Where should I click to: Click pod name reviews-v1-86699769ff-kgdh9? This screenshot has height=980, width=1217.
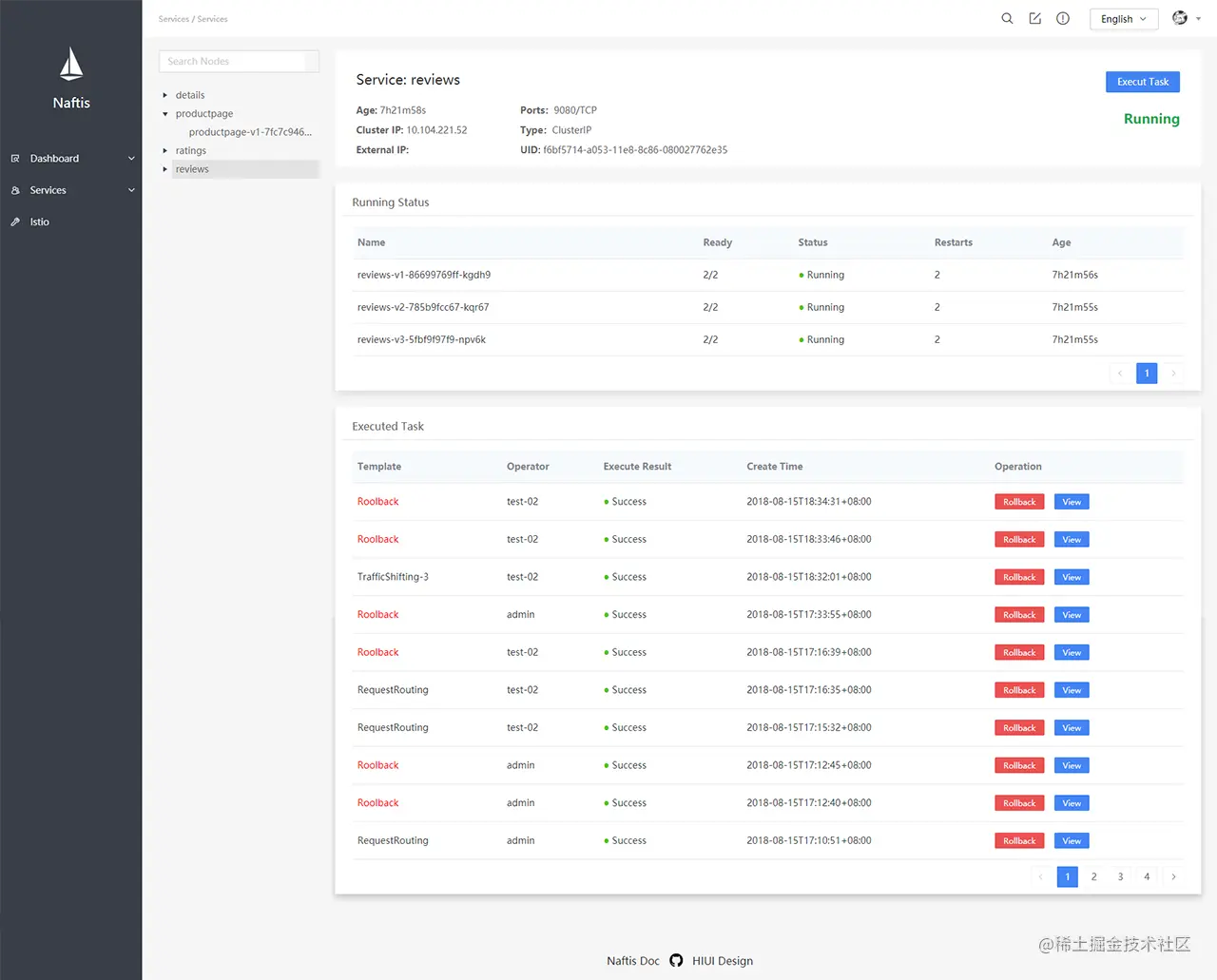tap(424, 275)
